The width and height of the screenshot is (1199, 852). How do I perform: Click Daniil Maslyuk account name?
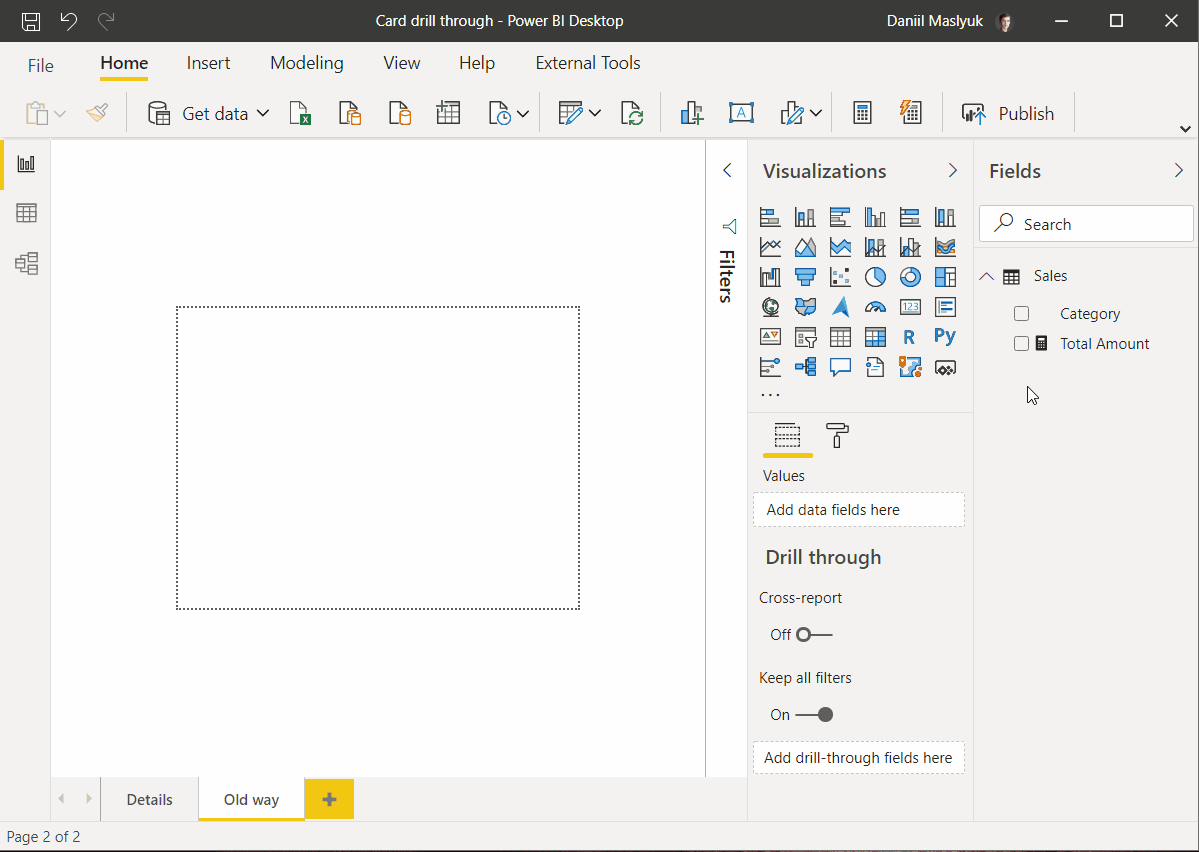click(x=934, y=21)
